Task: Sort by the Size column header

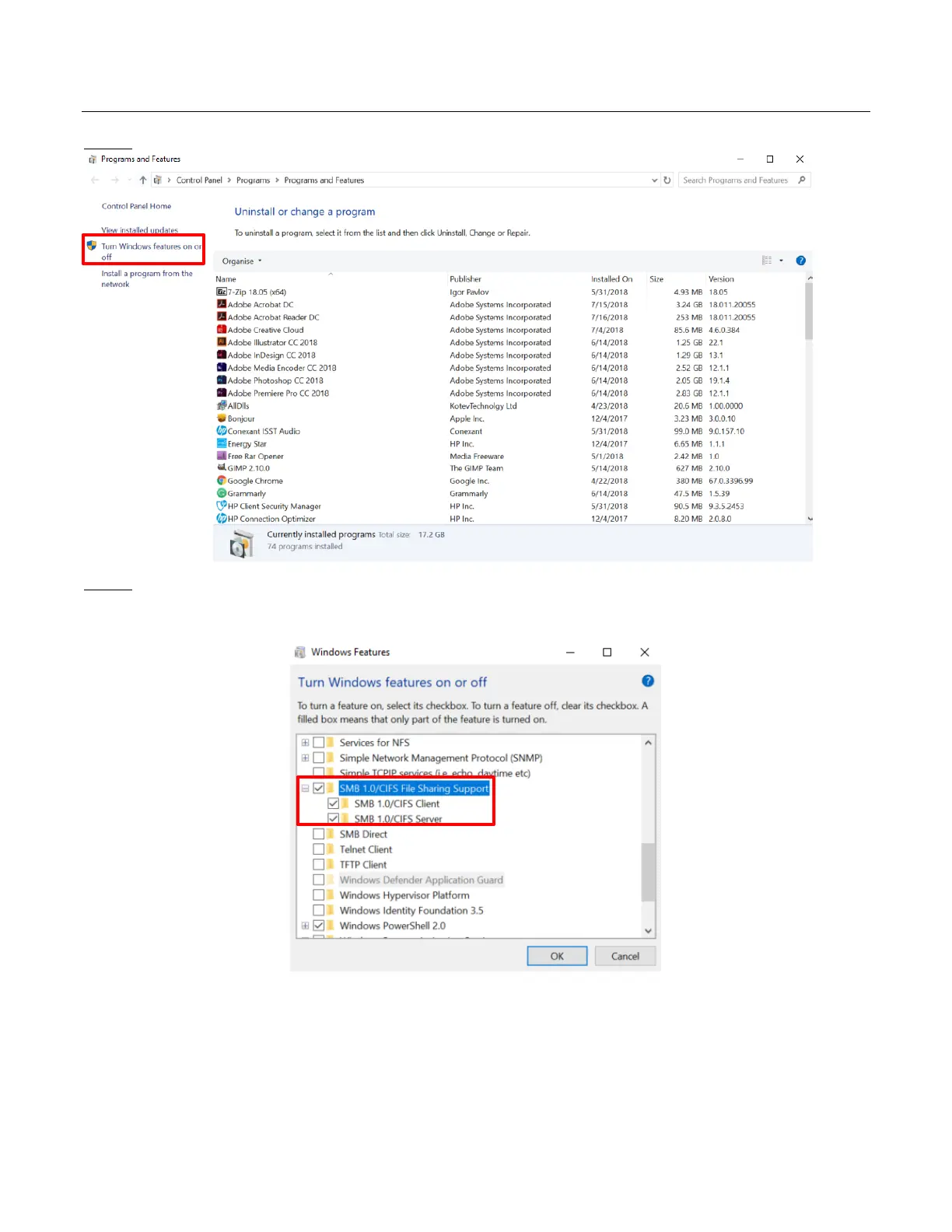Action: [x=656, y=279]
